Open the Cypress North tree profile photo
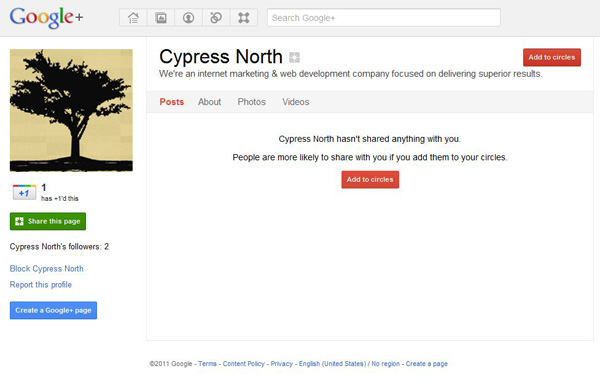The image size is (600, 382). tap(71, 110)
